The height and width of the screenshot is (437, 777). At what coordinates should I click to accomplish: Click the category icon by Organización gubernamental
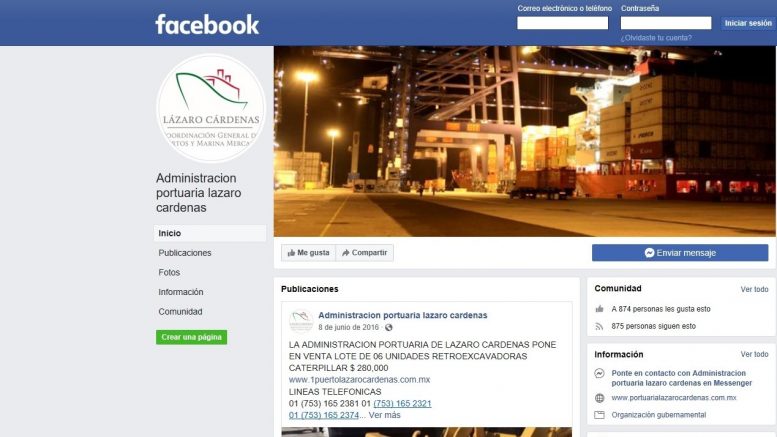coord(599,415)
